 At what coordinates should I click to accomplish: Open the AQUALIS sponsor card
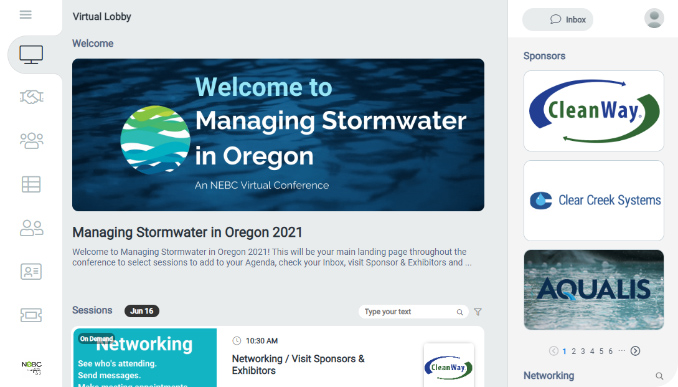click(x=594, y=290)
